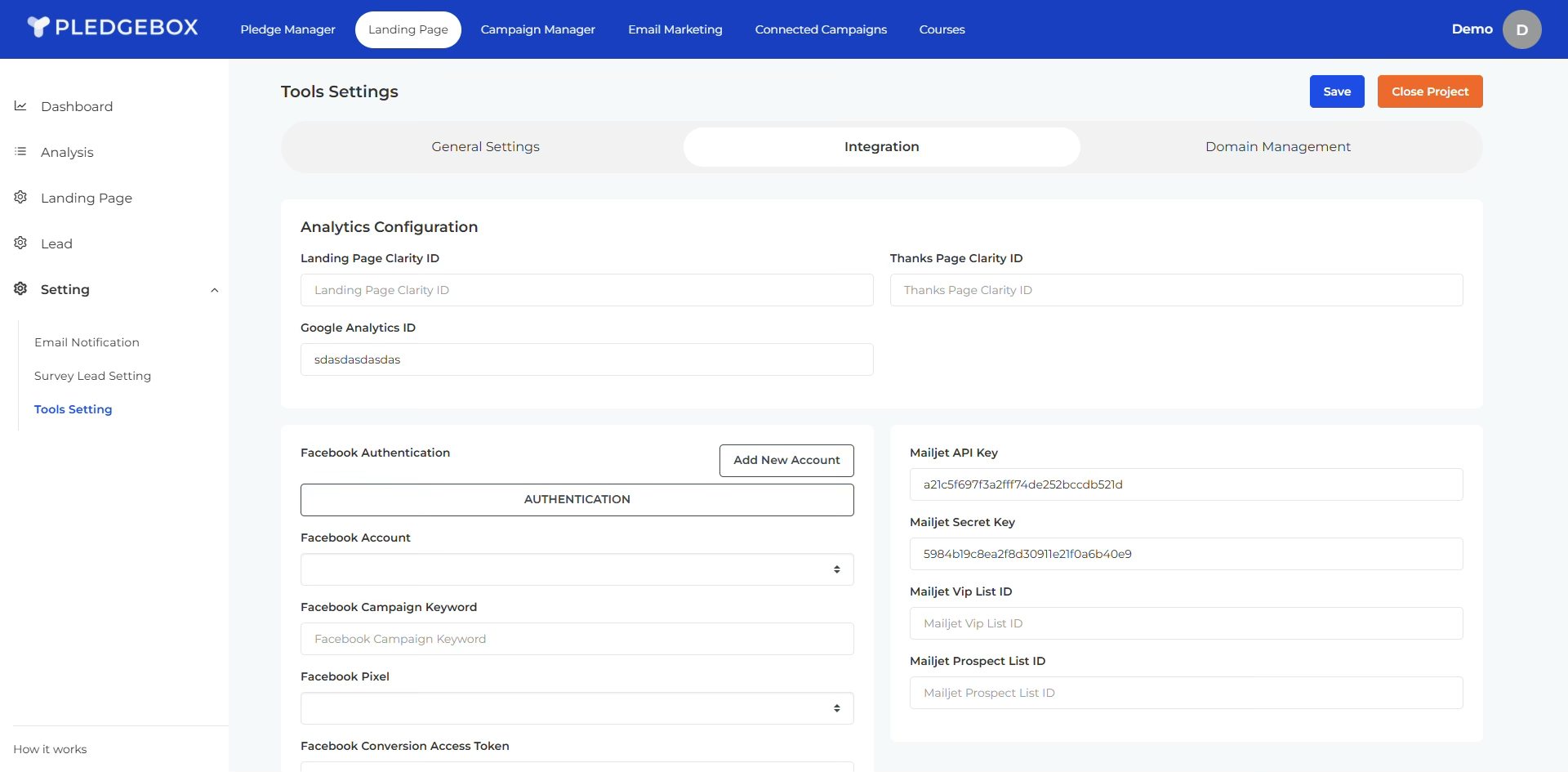Open the Facebook Account dropdown
Screen dimensions: 1568x772
(x=577, y=569)
